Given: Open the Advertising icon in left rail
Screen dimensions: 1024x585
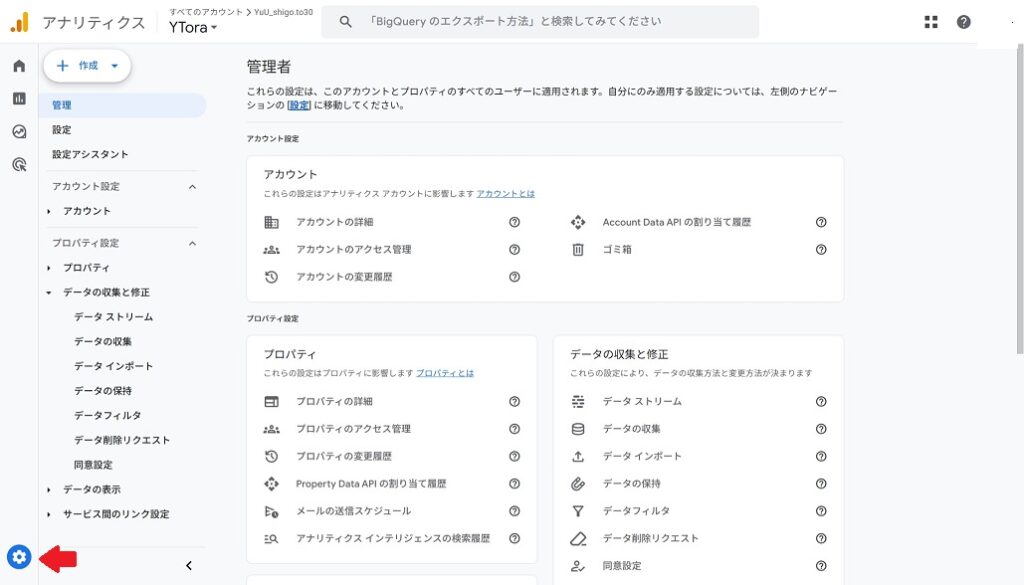Looking at the screenshot, I should coord(19,165).
